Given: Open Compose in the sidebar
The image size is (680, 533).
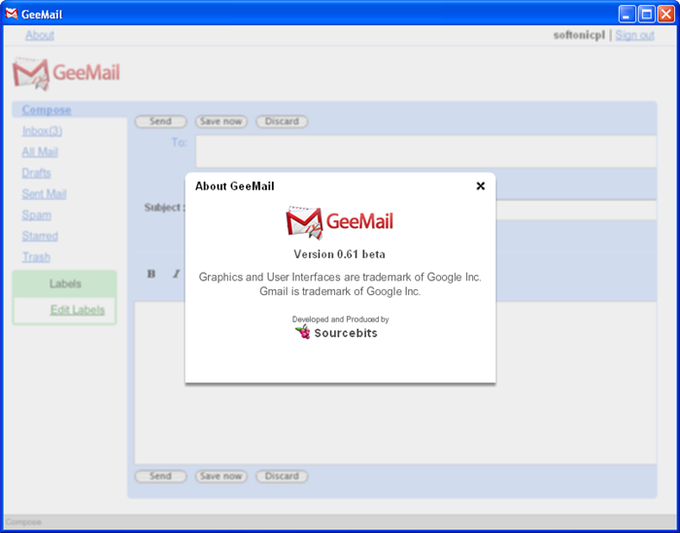Looking at the screenshot, I should (46, 110).
